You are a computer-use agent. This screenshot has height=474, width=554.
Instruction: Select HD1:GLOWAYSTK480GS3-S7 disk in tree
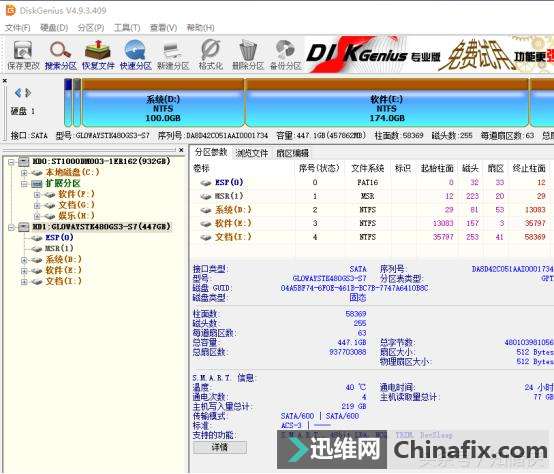click(101, 227)
